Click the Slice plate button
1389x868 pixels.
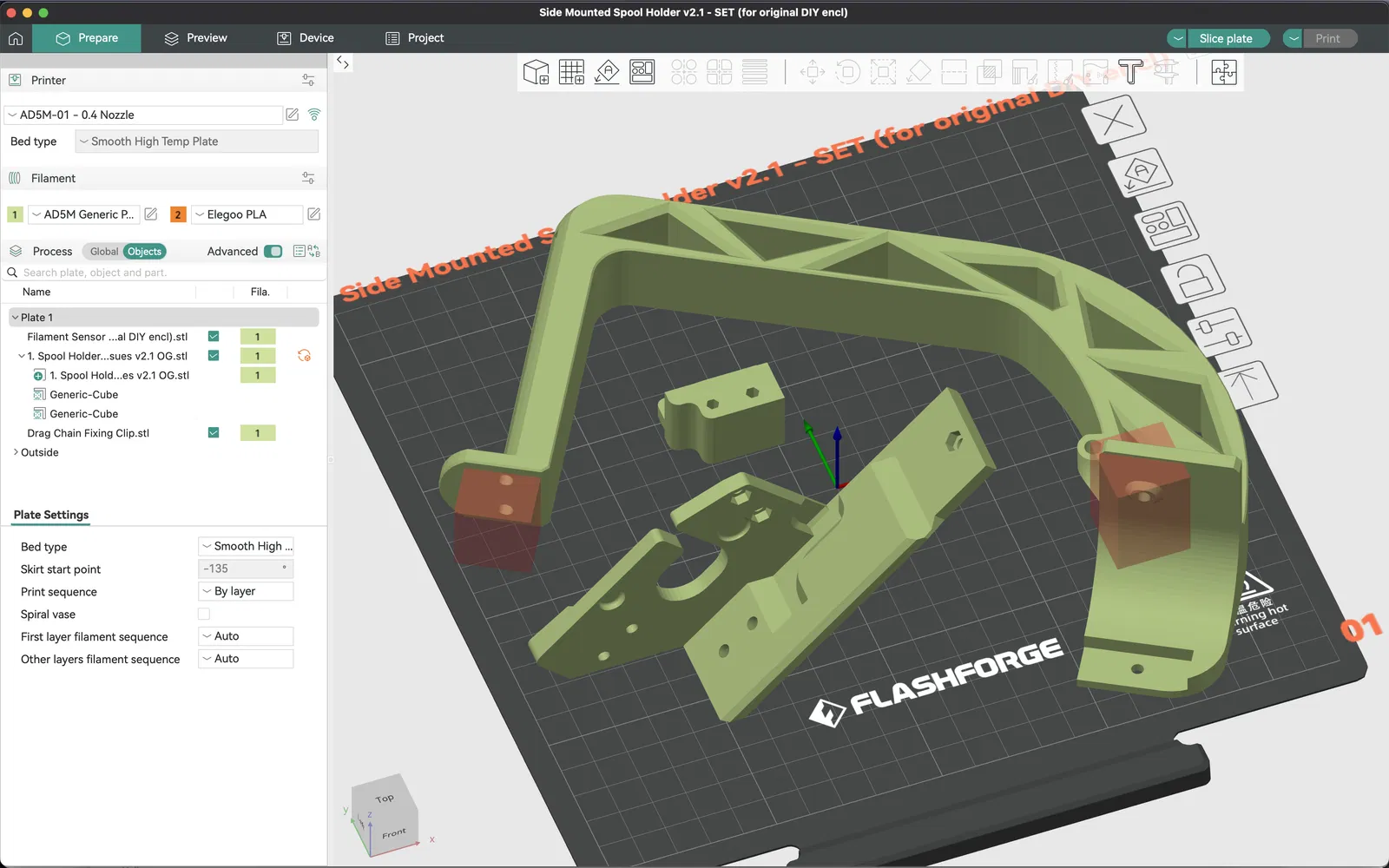(1226, 38)
